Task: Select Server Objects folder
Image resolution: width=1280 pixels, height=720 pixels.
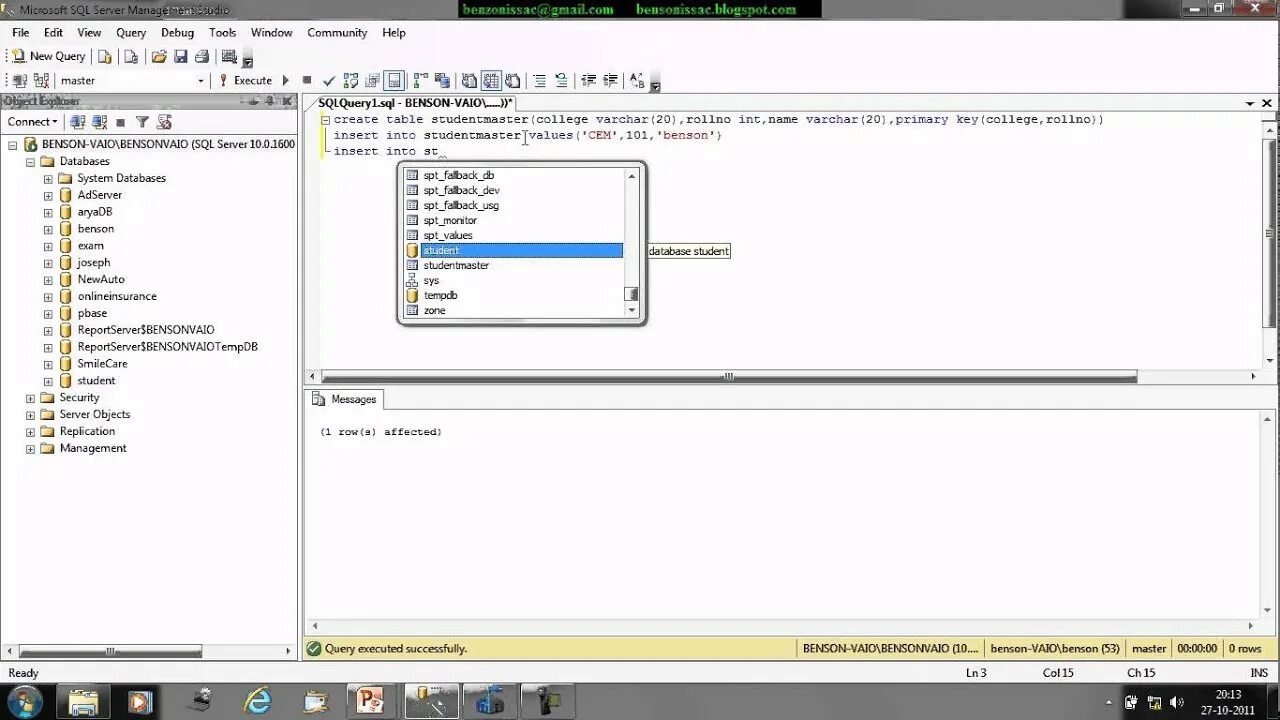Action: click(95, 414)
